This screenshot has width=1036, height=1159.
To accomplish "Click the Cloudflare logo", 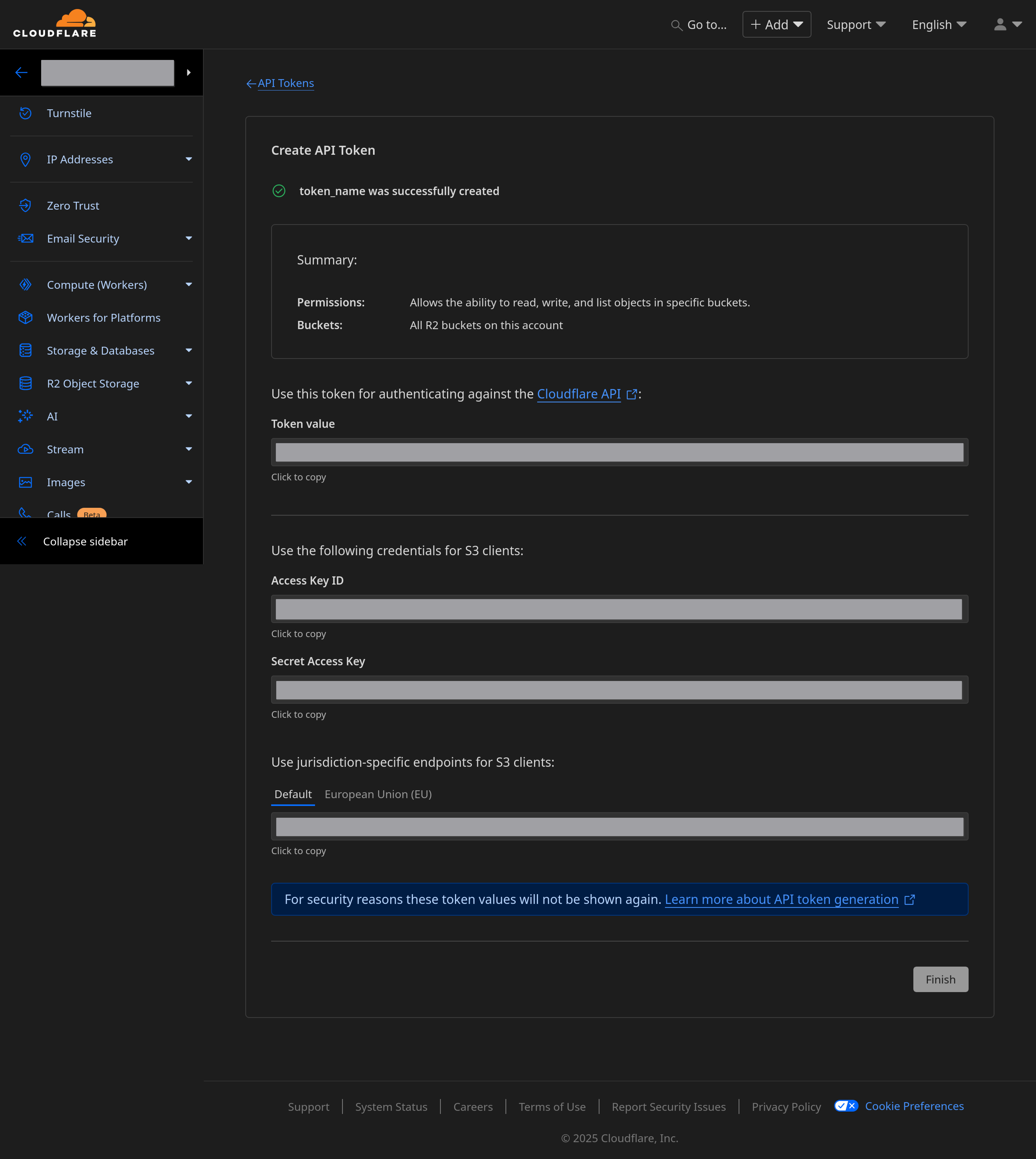I will click(x=55, y=24).
